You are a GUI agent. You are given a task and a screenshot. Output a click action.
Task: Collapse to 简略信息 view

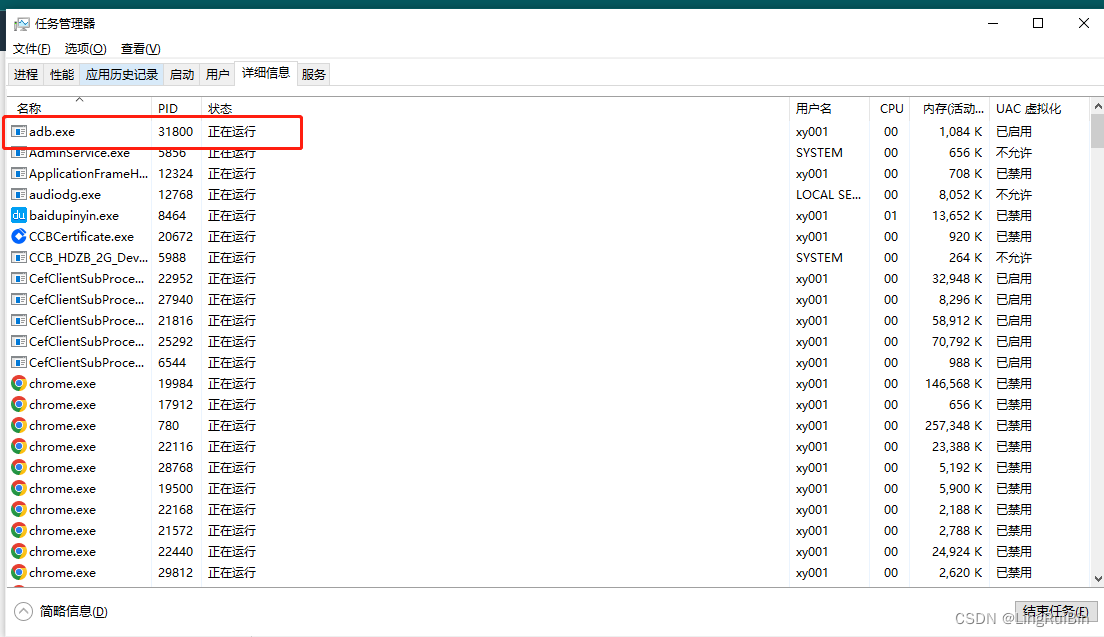pos(61,612)
